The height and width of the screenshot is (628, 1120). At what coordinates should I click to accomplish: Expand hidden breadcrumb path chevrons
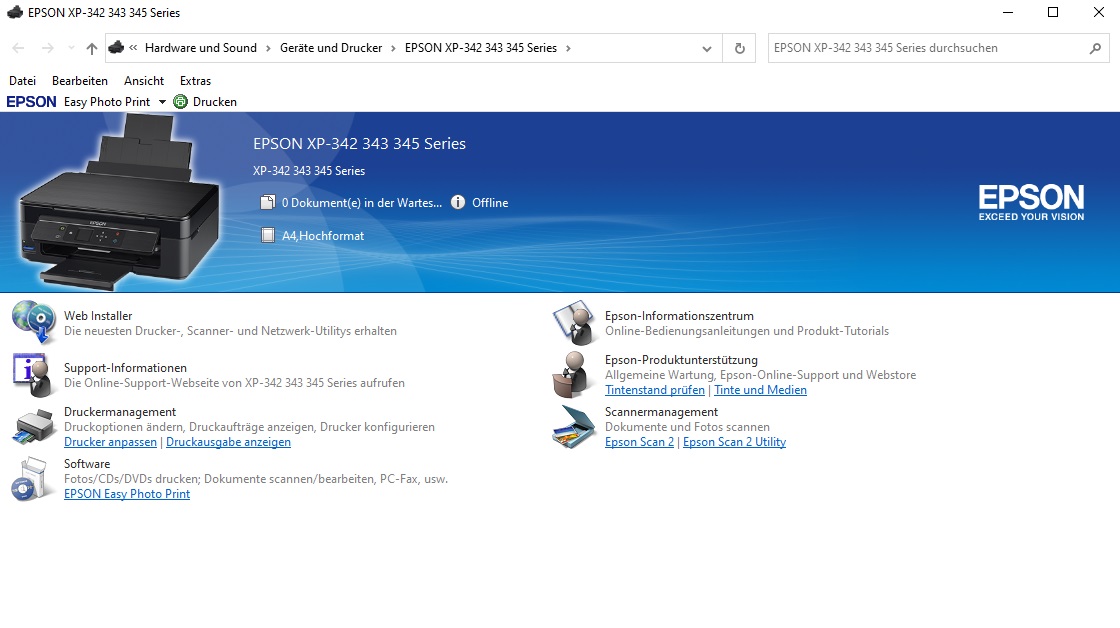pyautogui.click(x=133, y=48)
